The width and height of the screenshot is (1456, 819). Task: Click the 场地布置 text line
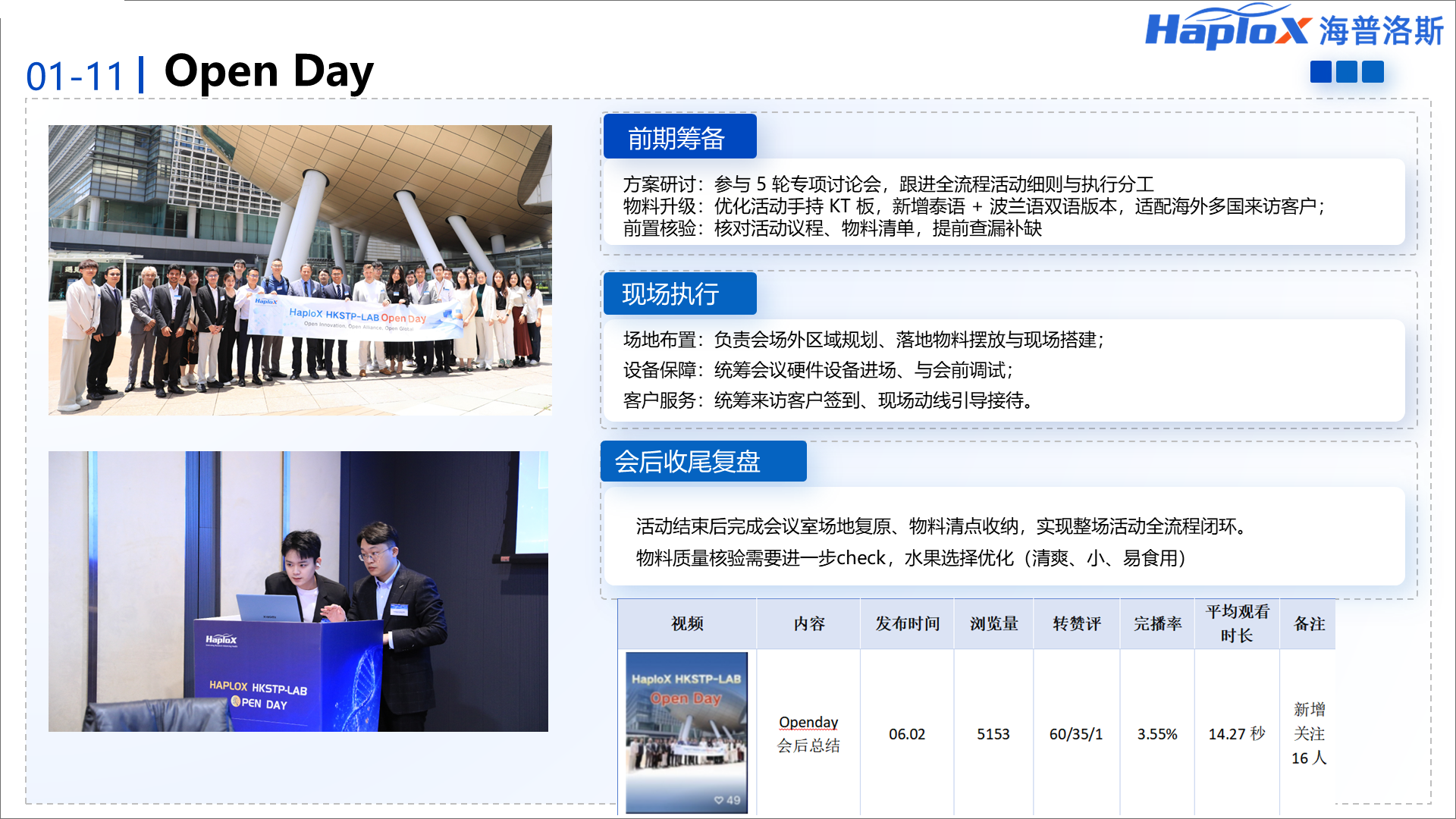[x=864, y=340]
